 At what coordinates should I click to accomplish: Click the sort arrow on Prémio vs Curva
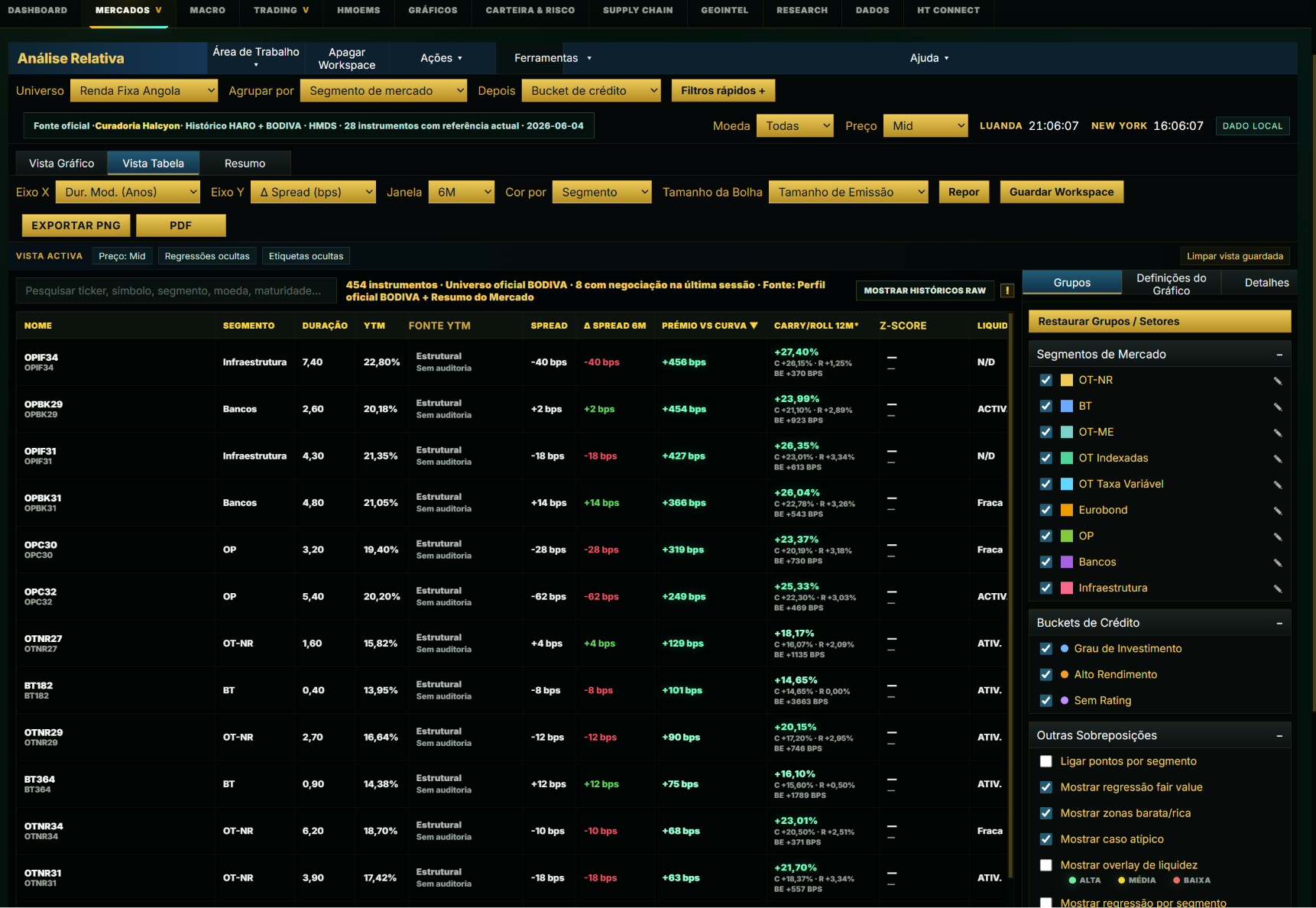754,326
